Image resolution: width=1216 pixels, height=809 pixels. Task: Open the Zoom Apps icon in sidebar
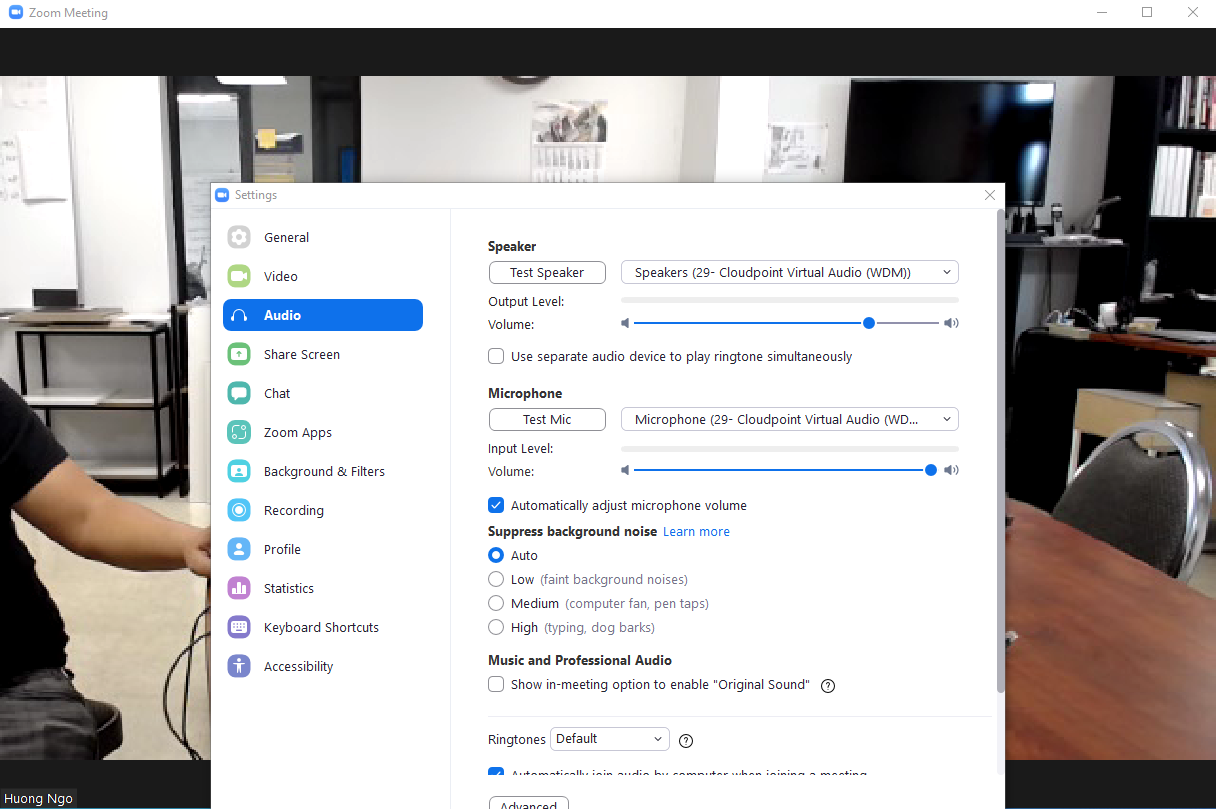239,432
